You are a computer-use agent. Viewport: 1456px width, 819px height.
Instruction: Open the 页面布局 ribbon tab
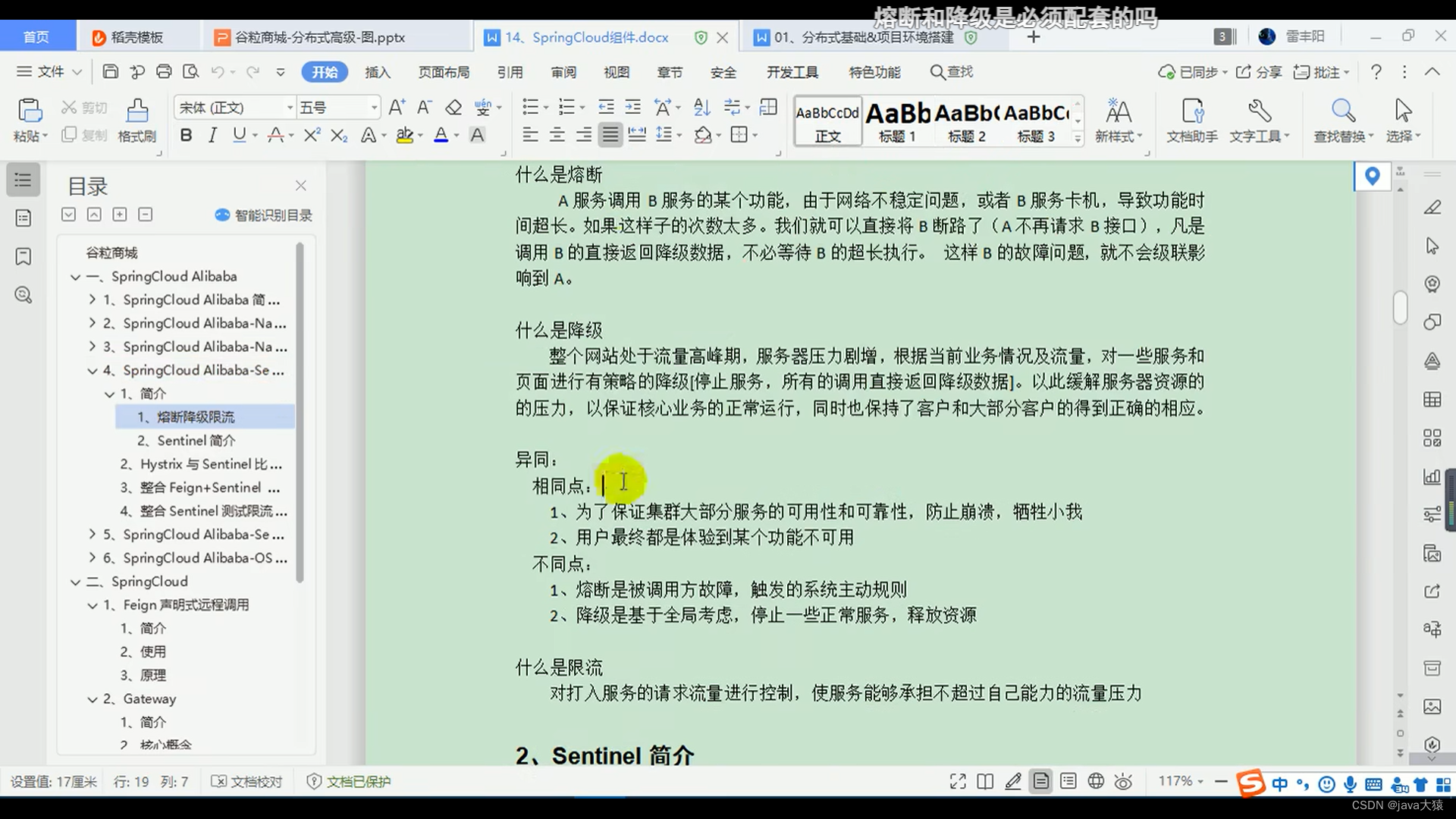pos(444,72)
